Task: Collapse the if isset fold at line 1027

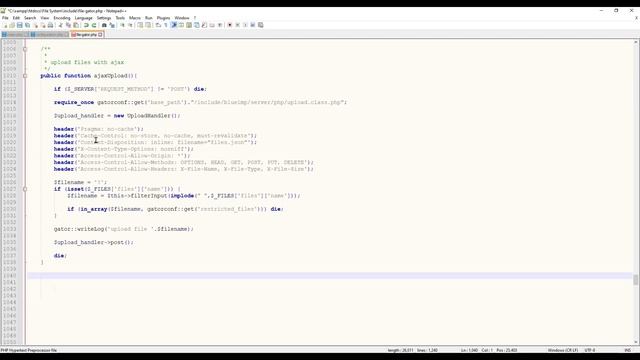Action: tap(25, 189)
